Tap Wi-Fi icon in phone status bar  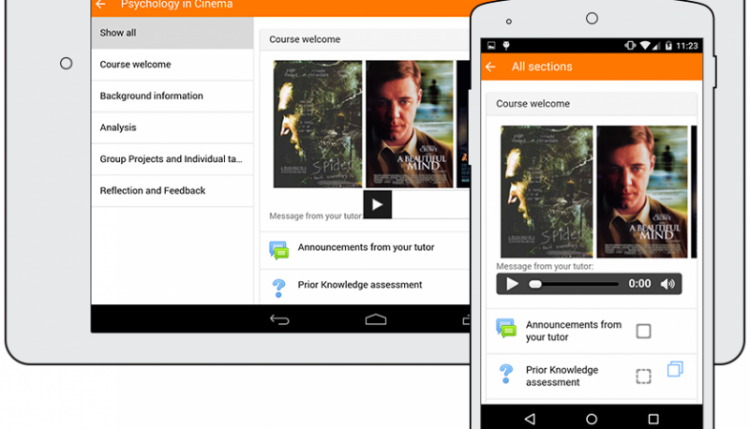645,45
